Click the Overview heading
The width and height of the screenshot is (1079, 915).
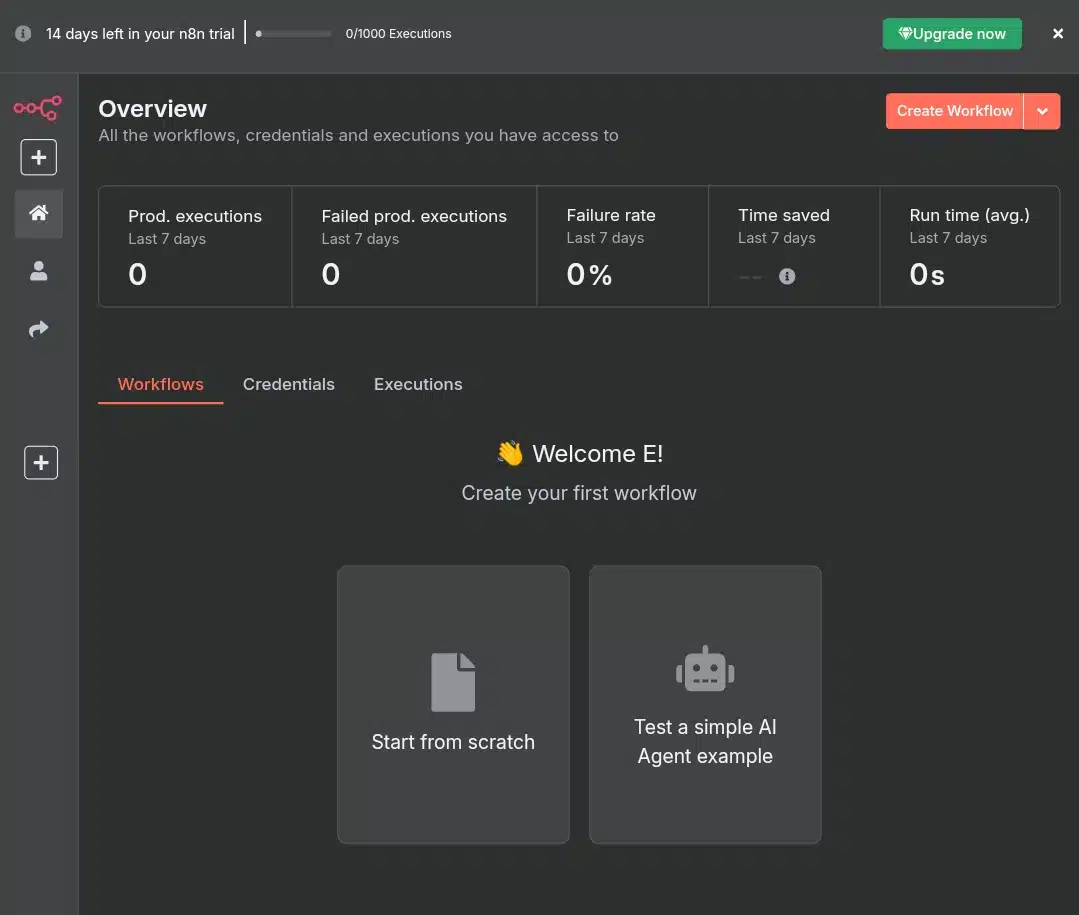tap(152, 109)
